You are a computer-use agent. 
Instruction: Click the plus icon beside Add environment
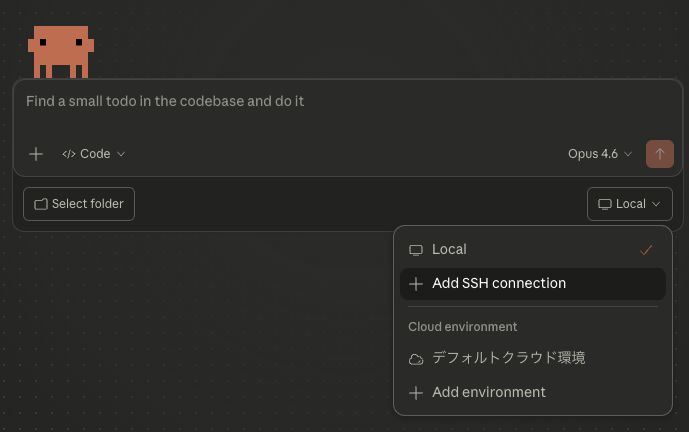coord(416,393)
